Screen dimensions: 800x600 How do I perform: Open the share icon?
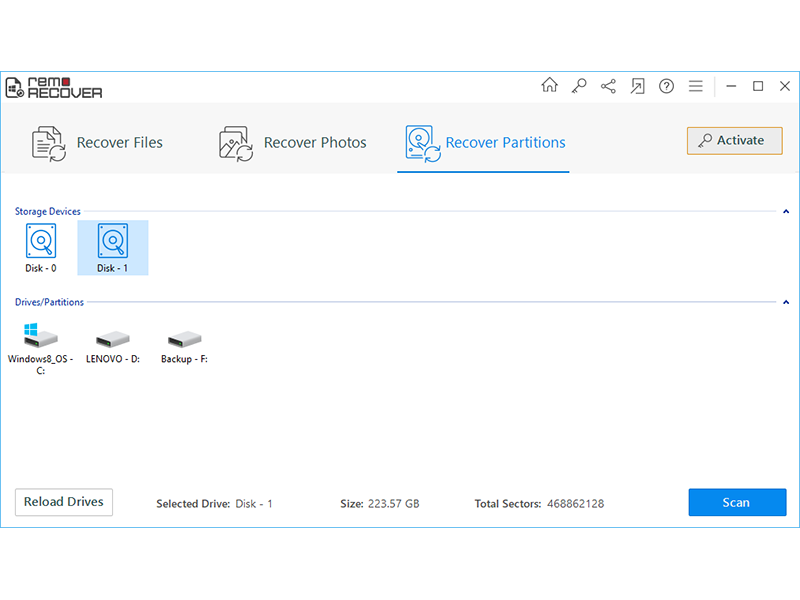click(x=608, y=86)
